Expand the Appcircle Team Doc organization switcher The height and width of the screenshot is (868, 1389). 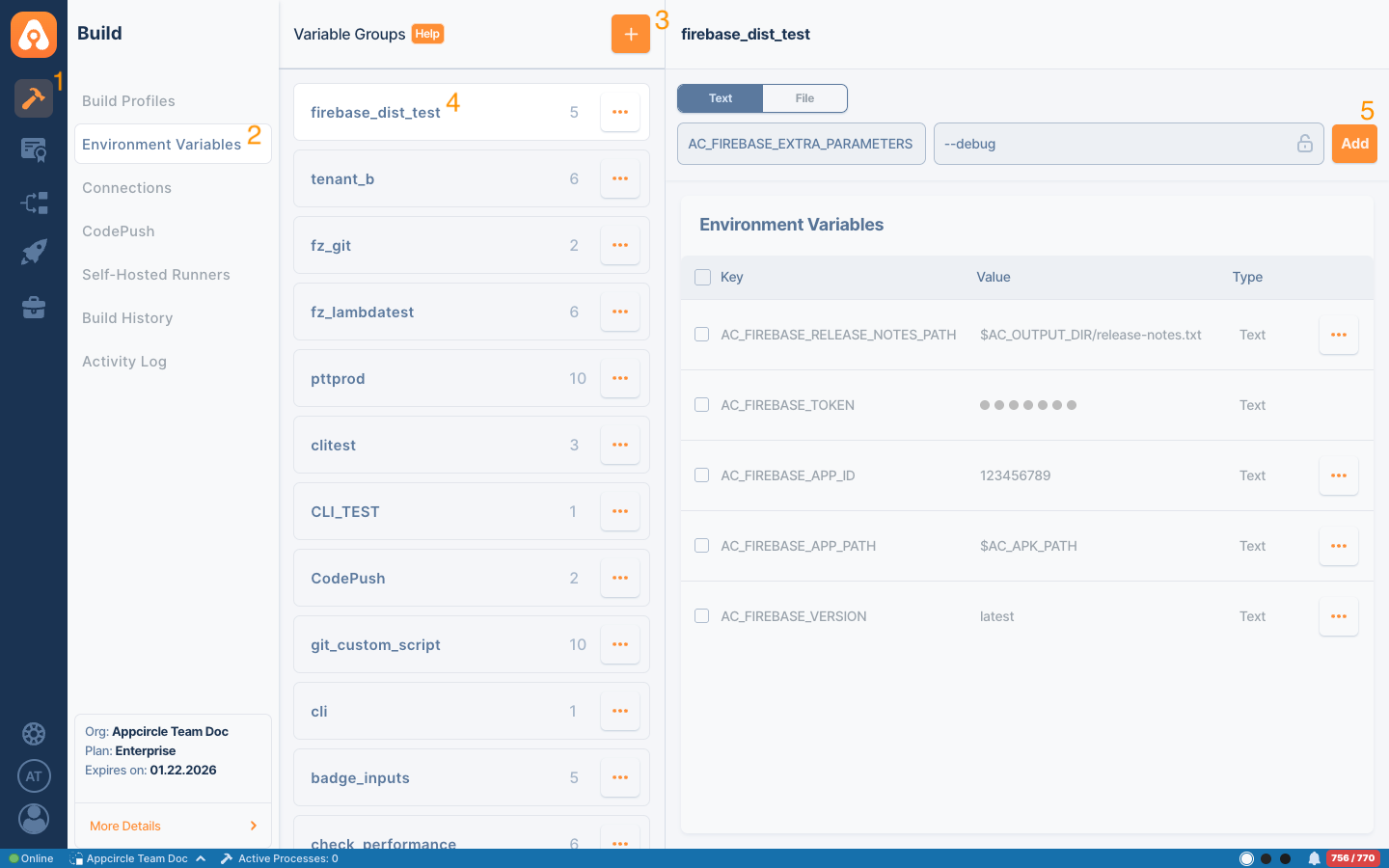[x=138, y=858]
